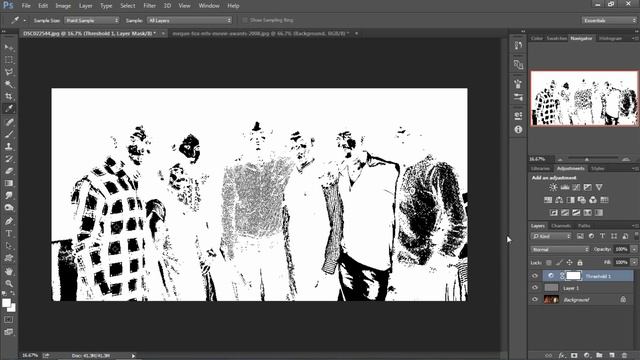Select the Lasso tool
Screen dimensions: 640x360
(9, 72)
